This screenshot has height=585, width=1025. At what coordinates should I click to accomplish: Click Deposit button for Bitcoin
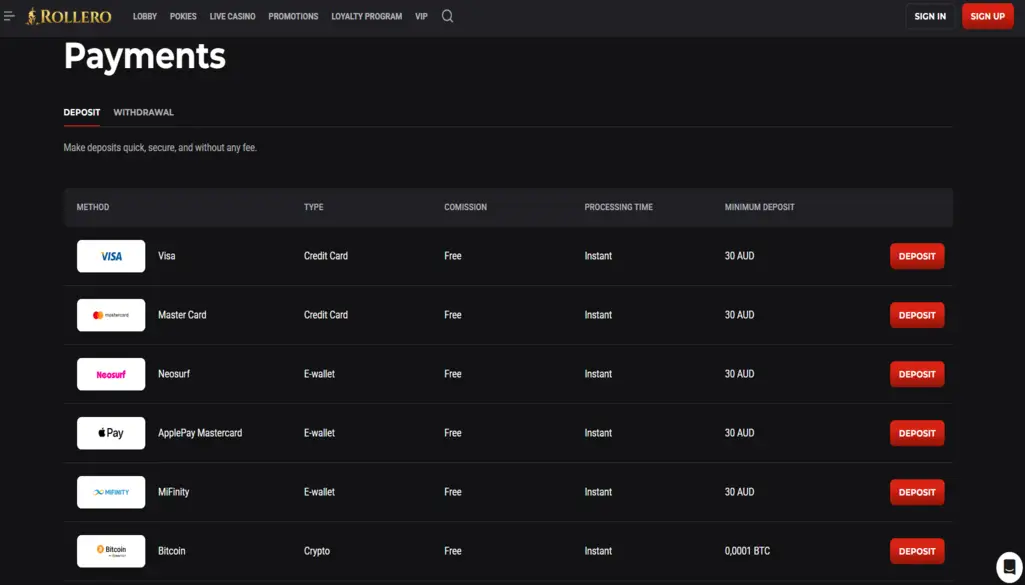pos(916,551)
